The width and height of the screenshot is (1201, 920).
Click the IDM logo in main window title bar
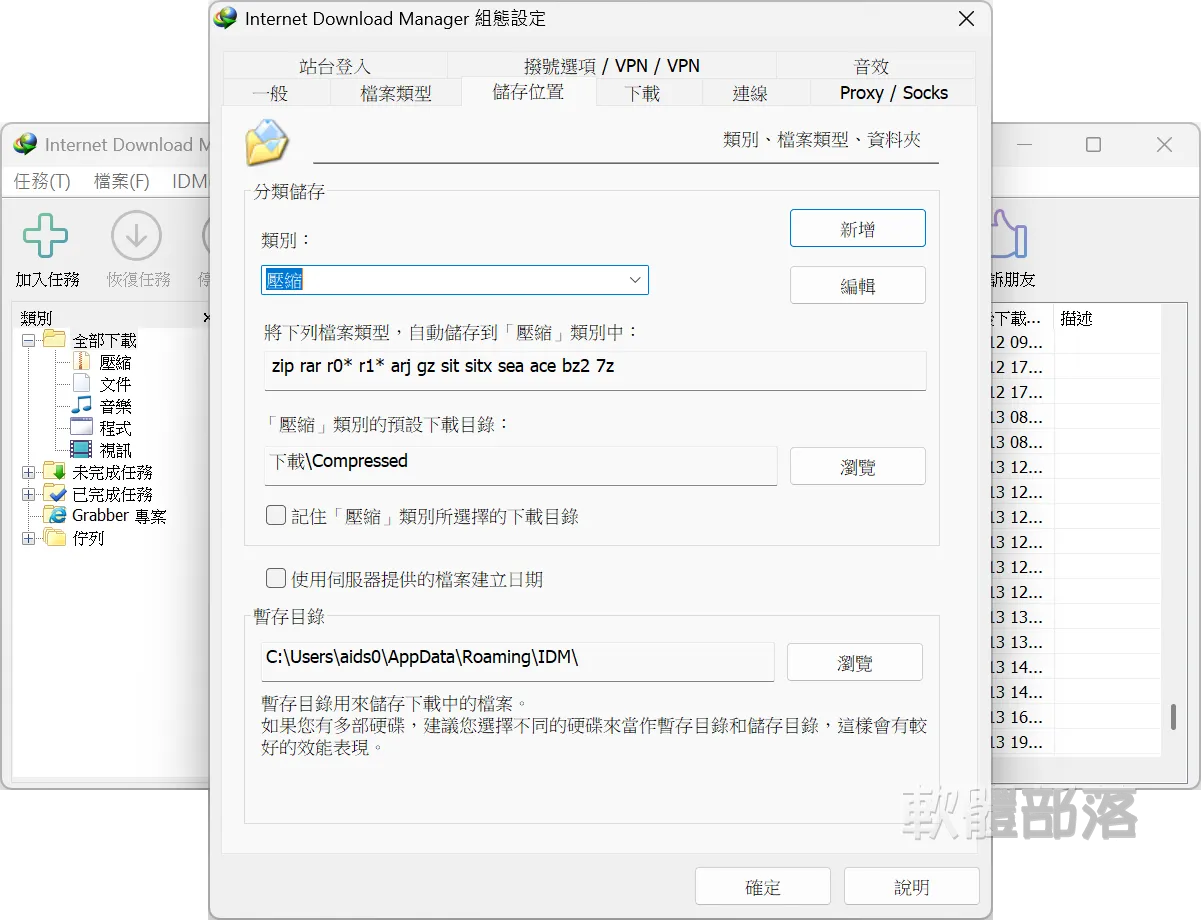[x=25, y=145]
